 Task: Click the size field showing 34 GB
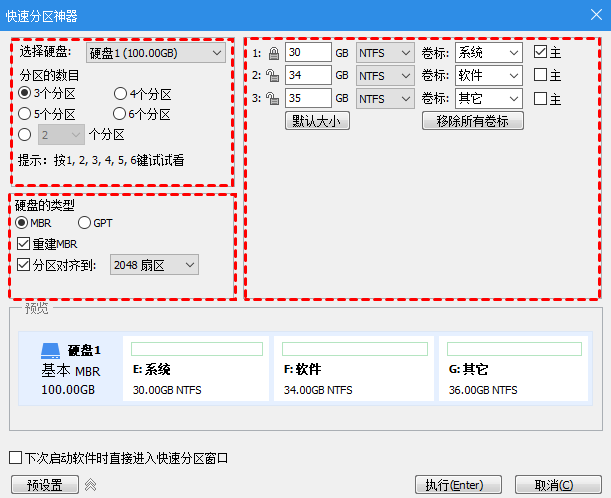click(308, 75)
